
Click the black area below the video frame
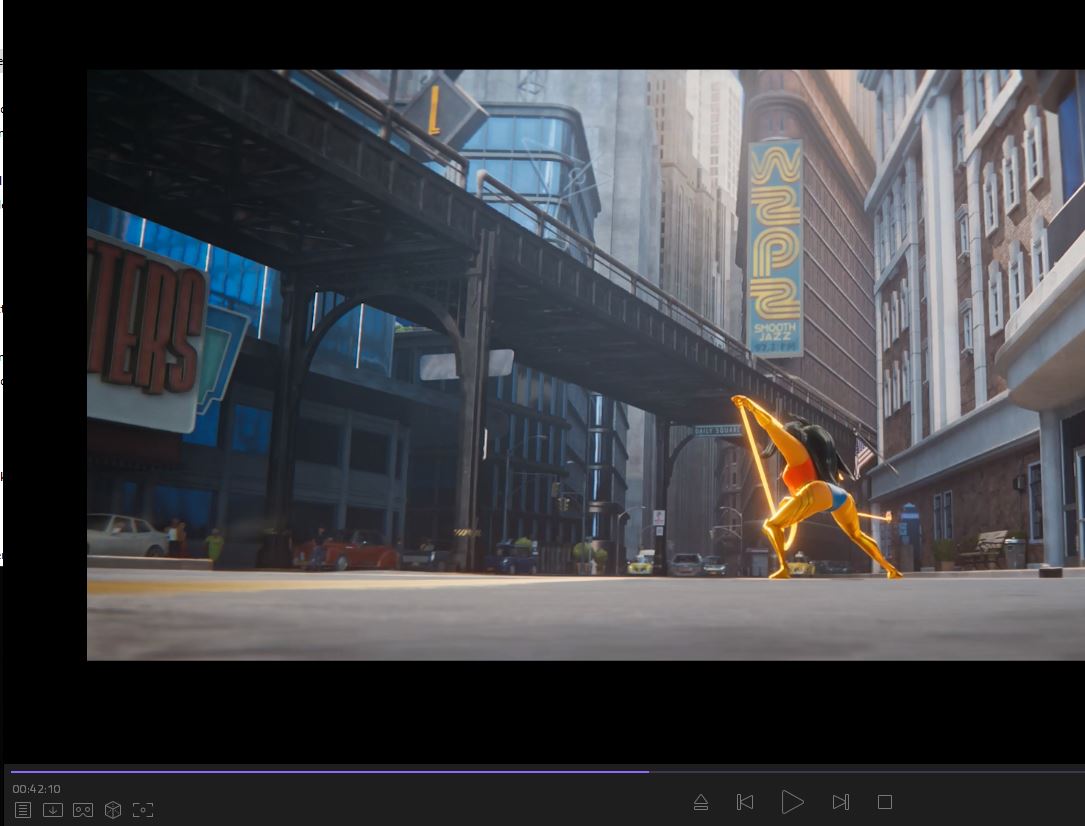pos(540,710)
